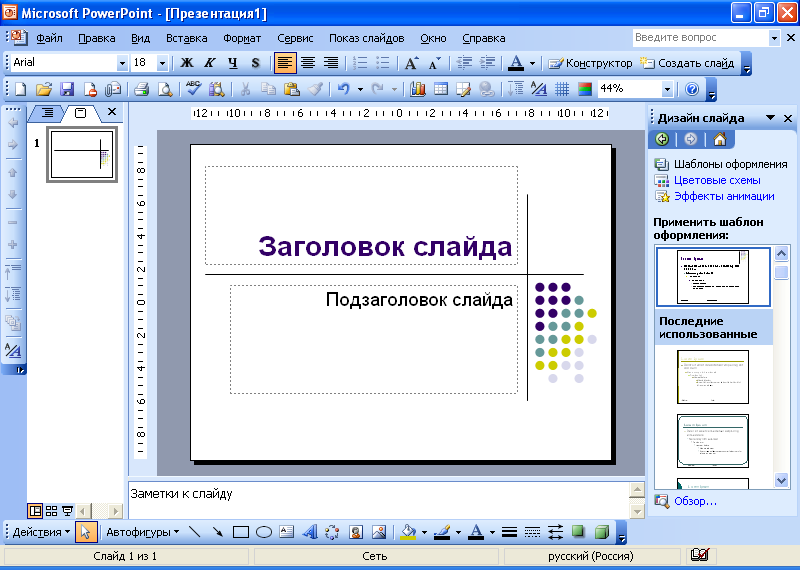Insert a picture from file icon

pyautogui.click(x=379, y=532)
